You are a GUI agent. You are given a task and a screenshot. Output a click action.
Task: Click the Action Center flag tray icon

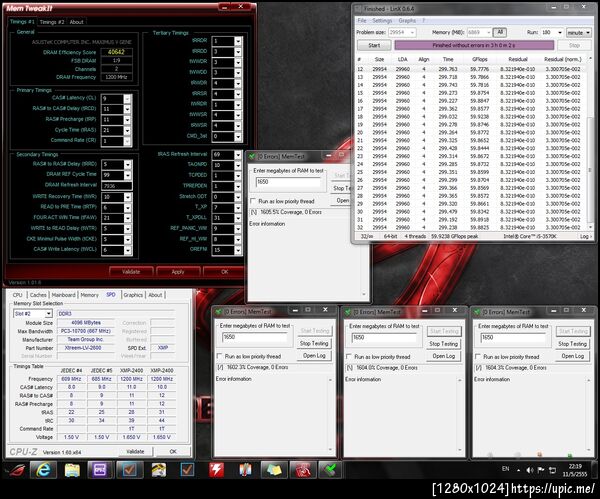[x=541, y=470]
